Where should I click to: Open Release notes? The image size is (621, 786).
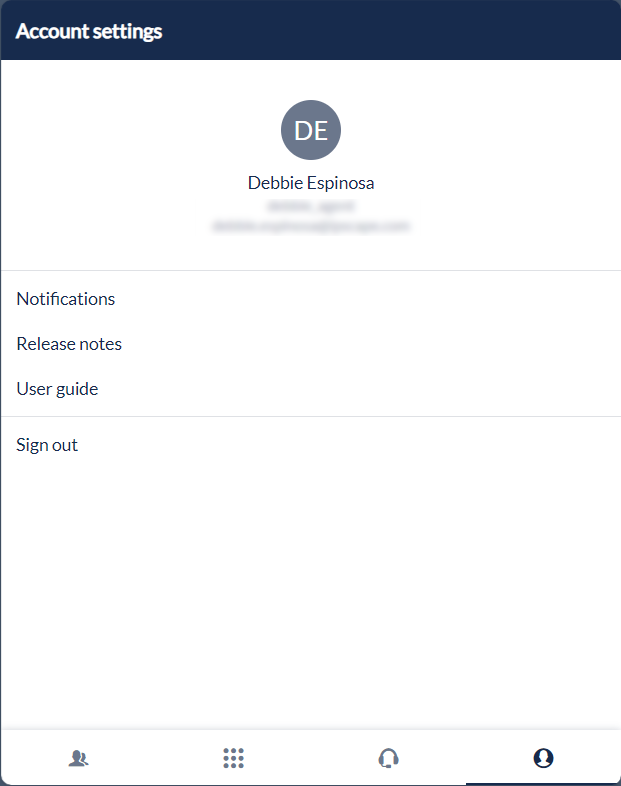tap(69, 344)
